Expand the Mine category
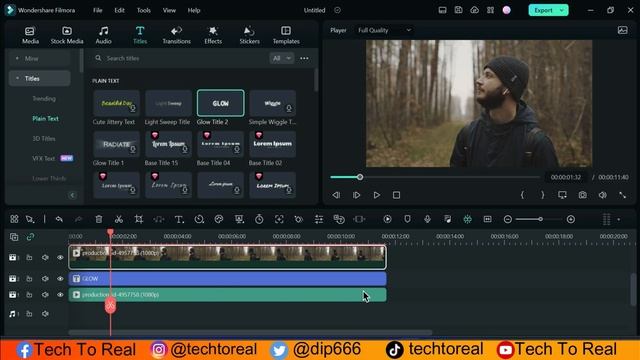 [17, 58]
